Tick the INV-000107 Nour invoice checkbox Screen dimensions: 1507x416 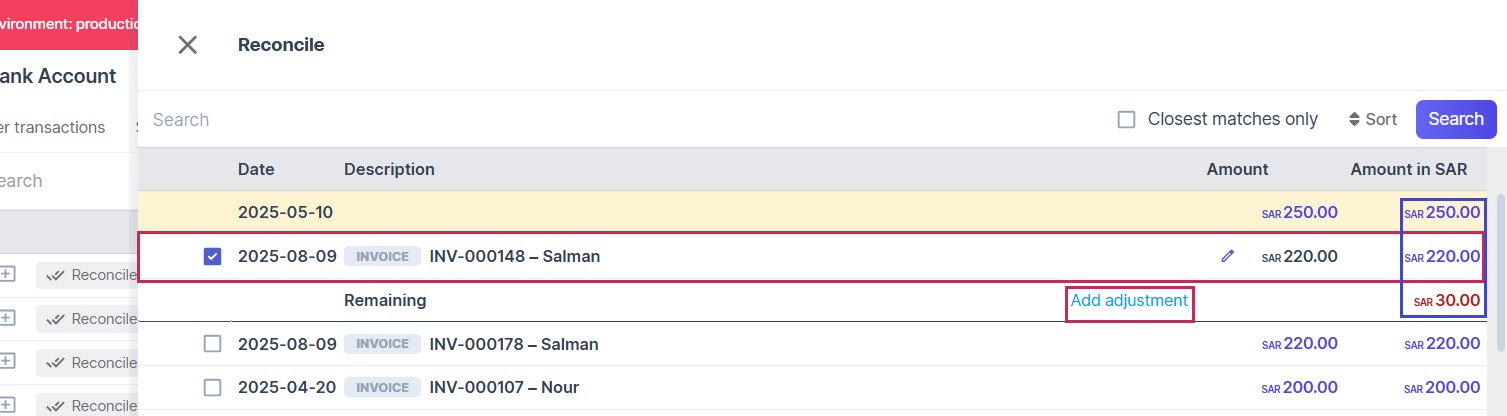pos(212,388)
